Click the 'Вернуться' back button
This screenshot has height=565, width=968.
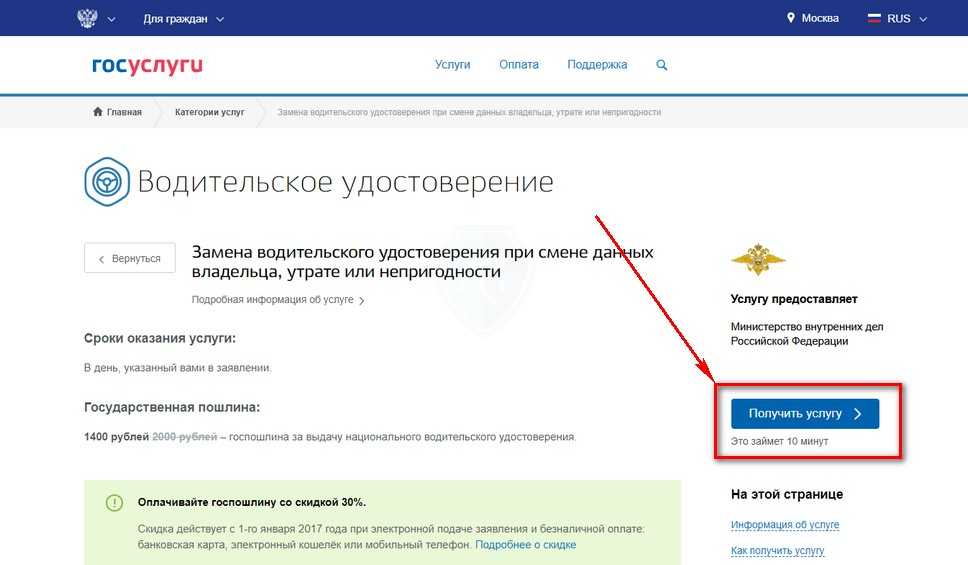130,258
